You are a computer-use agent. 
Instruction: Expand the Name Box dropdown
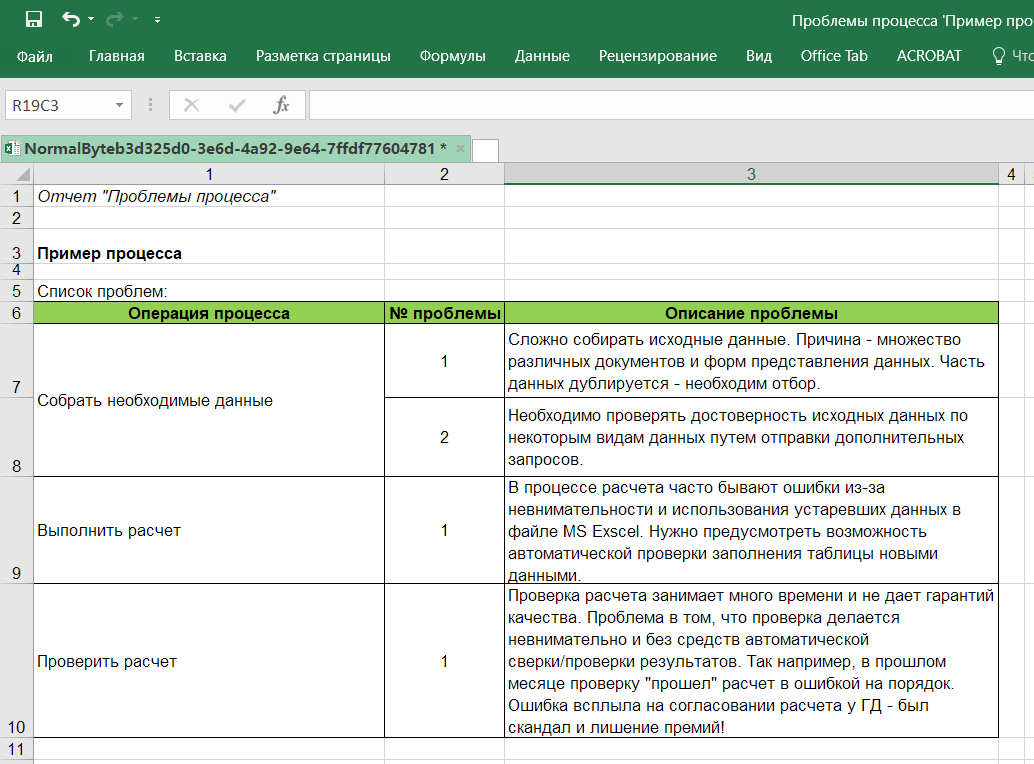pyautogui.click(x=120, y=105)
